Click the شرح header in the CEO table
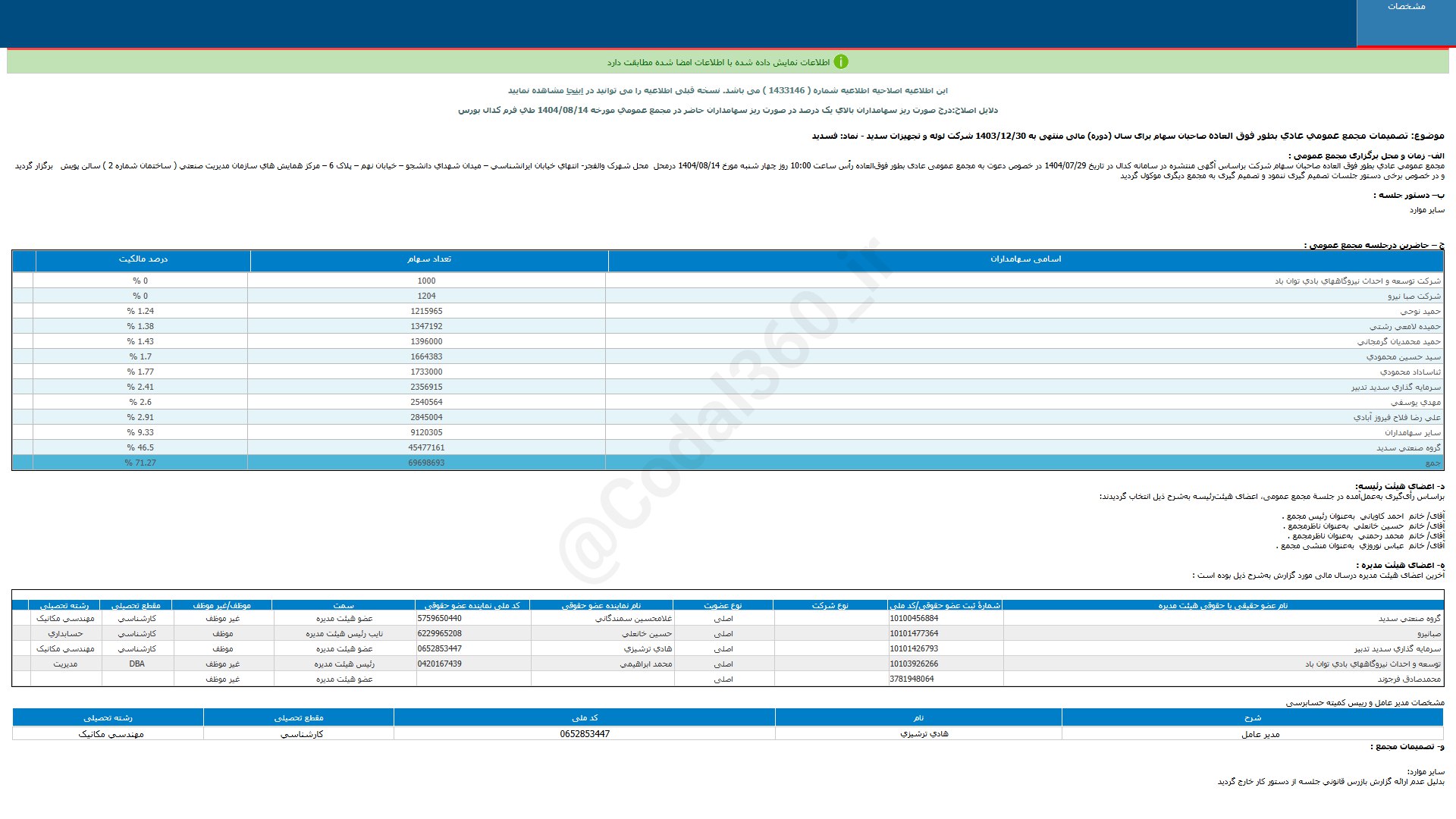The width and height of the screenshot is (1456, 819). (1252, 717)
